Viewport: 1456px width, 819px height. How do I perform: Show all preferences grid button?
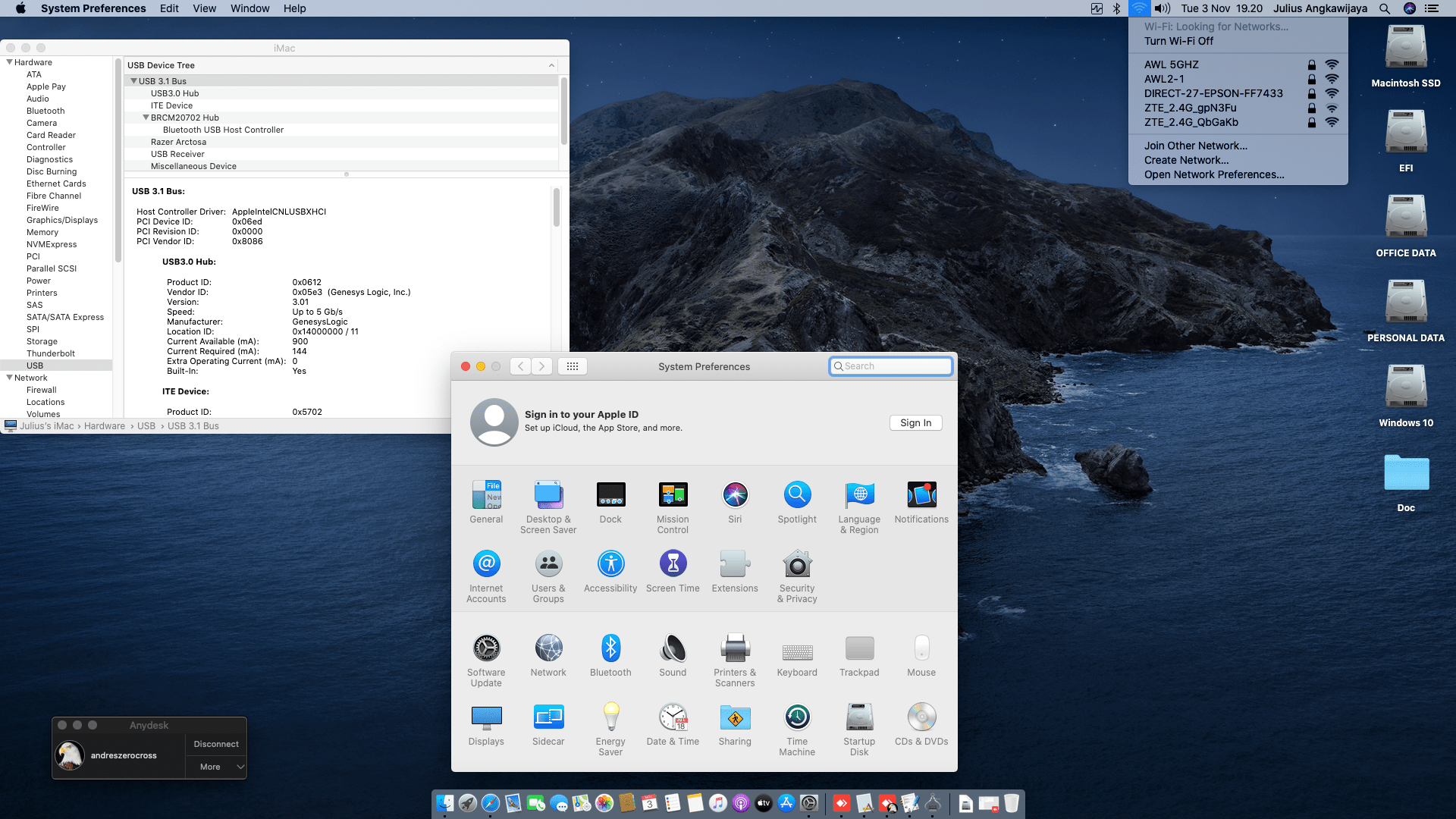pyautogui.click(x=573, y=366)
